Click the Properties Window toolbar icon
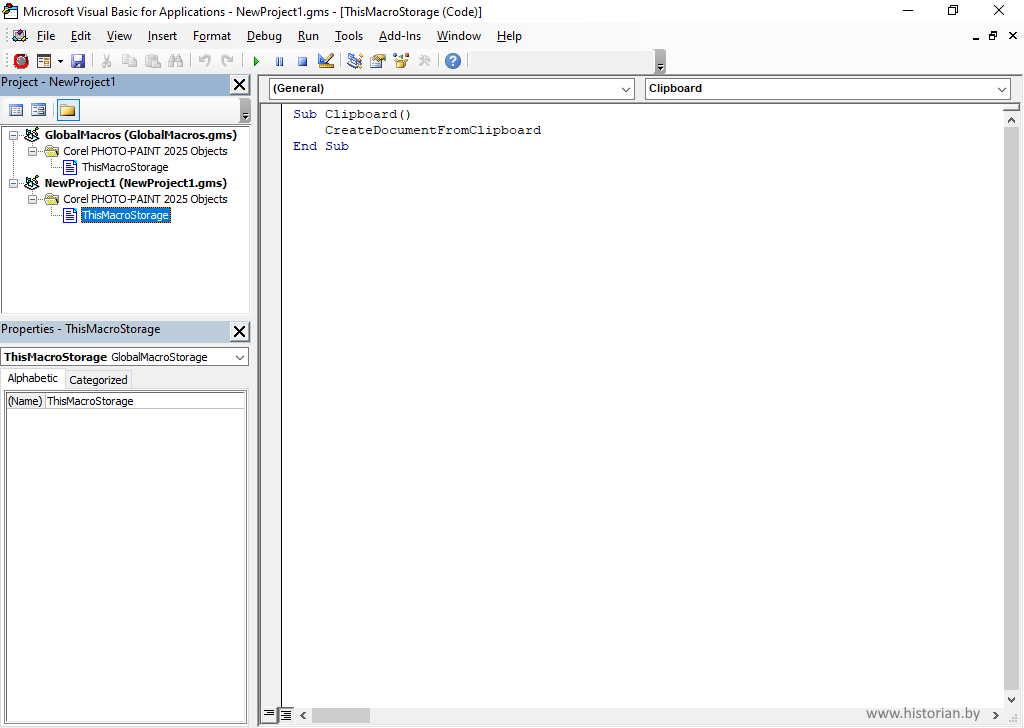Image resolution: width=1024 pixels, height=728 pixels. [x=378, y=62]
